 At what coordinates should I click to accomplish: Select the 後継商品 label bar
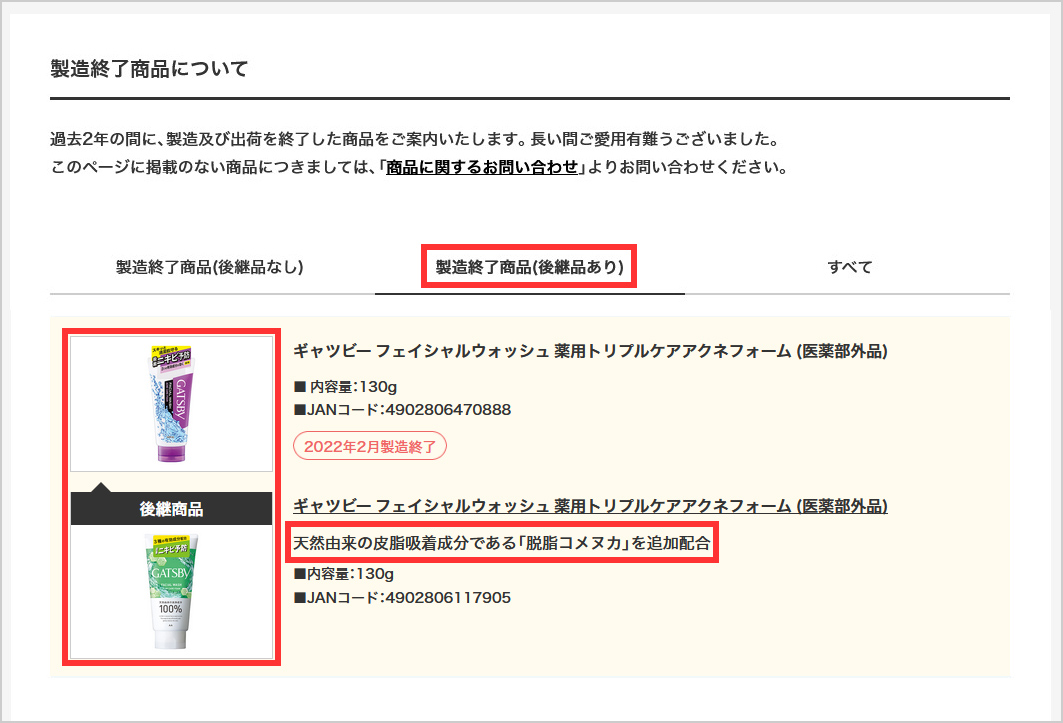(x=172, y=508)
